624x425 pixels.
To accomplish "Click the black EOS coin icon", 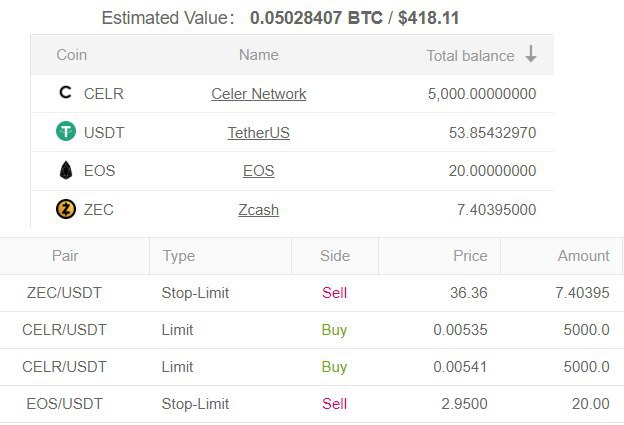I will point(66,171).
